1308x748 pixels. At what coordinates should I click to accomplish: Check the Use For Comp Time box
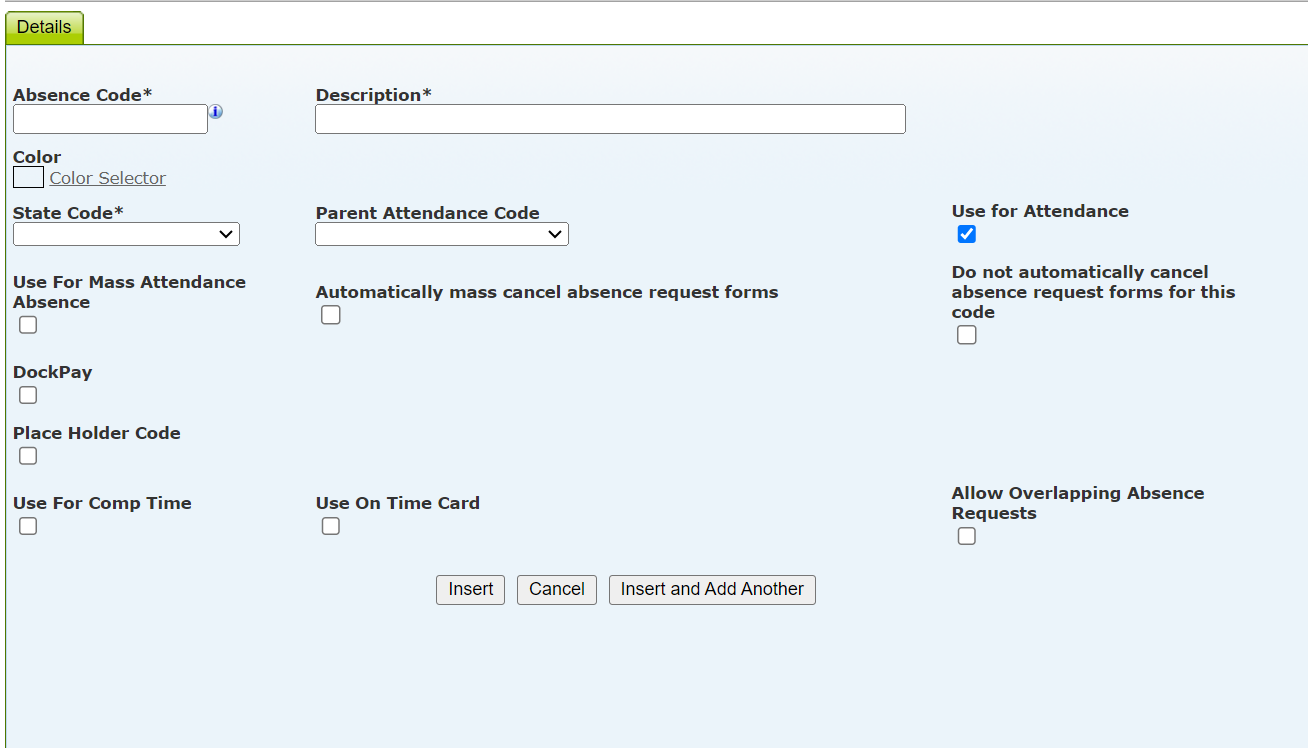(28, 526)
